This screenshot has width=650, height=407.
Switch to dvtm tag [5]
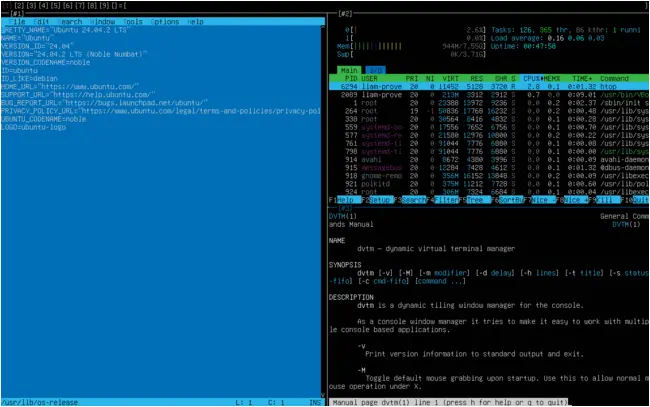tap(55, 6)
